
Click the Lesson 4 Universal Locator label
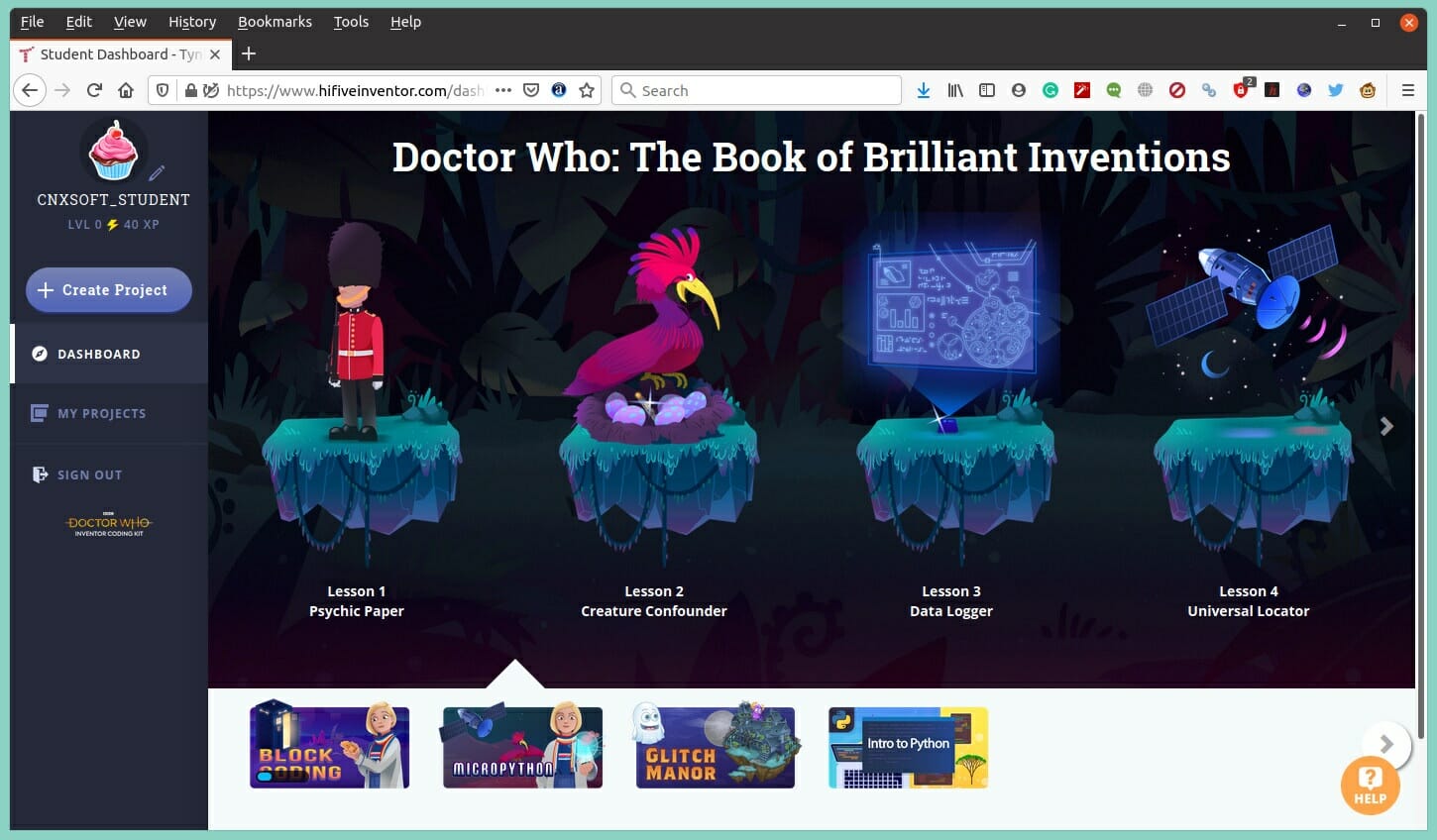click(x=1249, y=601)
